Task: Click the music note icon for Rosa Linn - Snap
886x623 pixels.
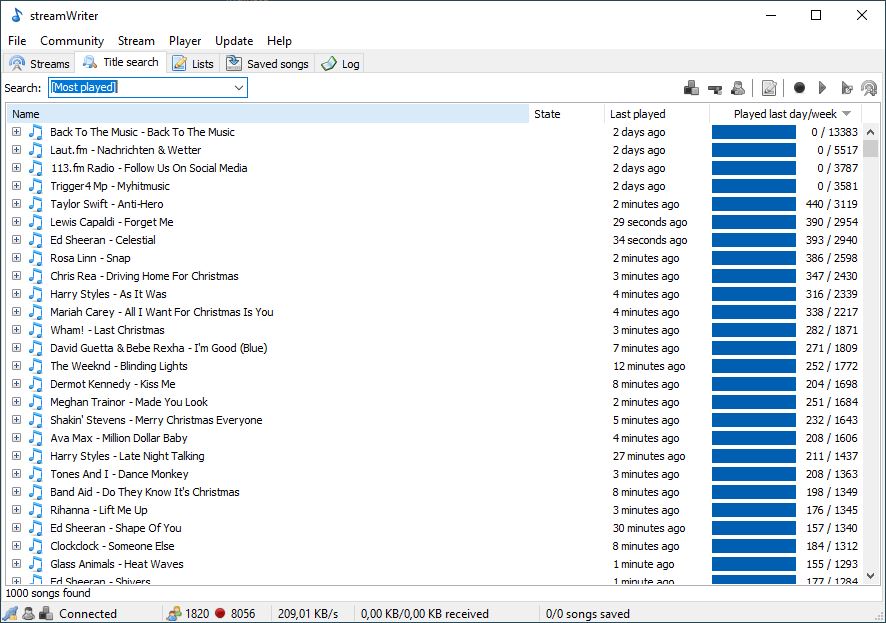Action: [36, 258]
